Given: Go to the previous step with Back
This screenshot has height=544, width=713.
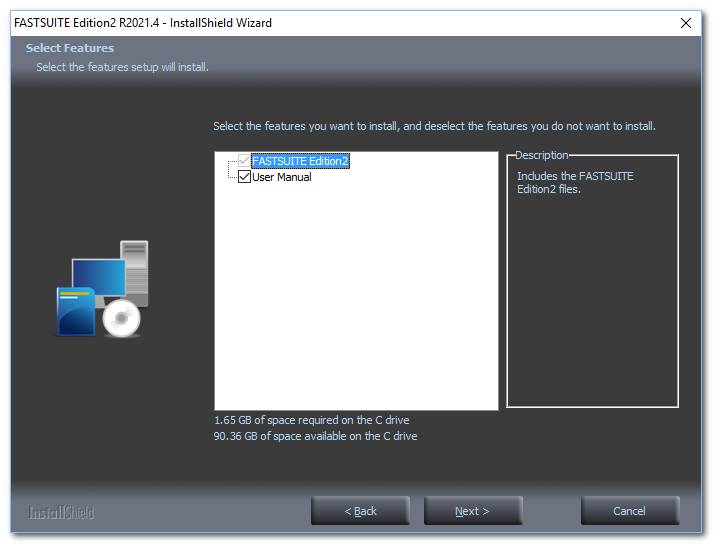Looking at the screenshot, I should point(360,511).
